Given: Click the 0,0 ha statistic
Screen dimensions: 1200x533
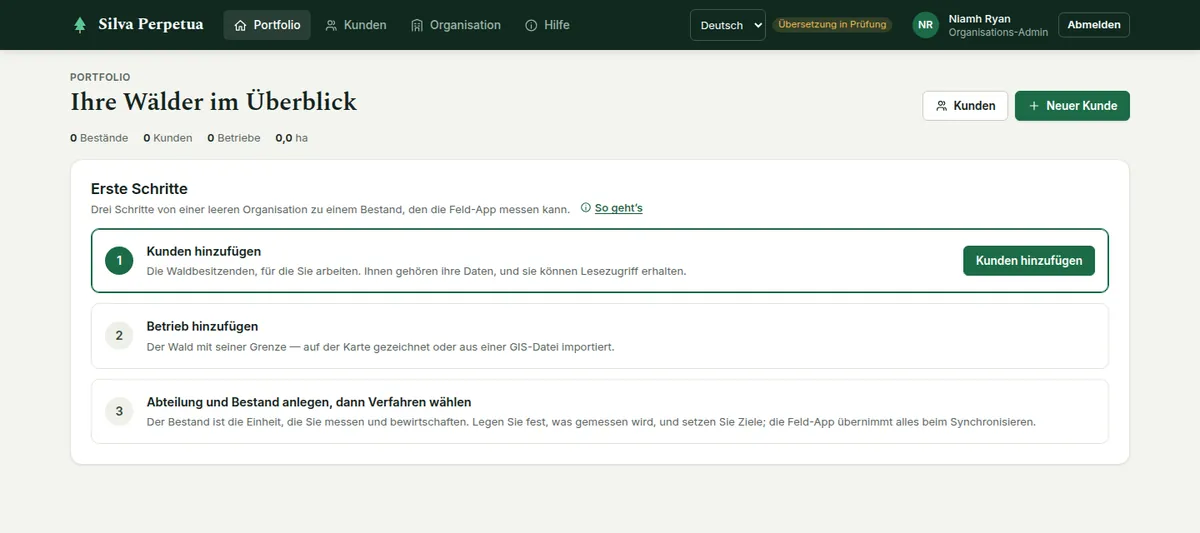Looking at the screenshot, I should tap(292, 138).
